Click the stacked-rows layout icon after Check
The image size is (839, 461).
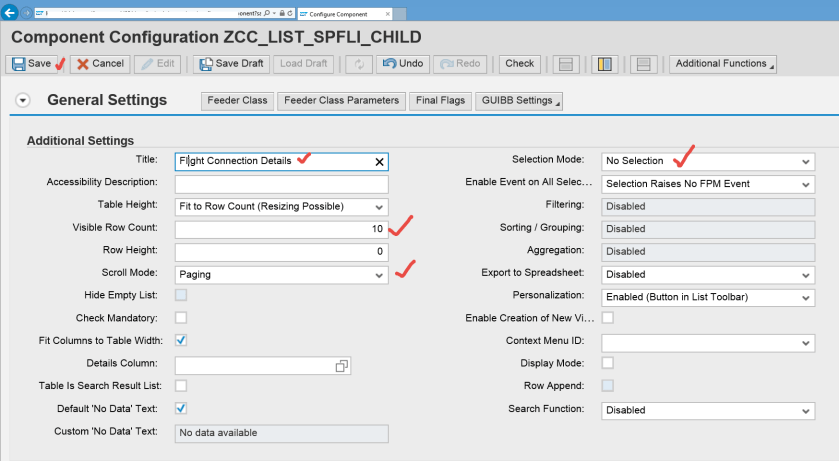[x=565, y=64]
